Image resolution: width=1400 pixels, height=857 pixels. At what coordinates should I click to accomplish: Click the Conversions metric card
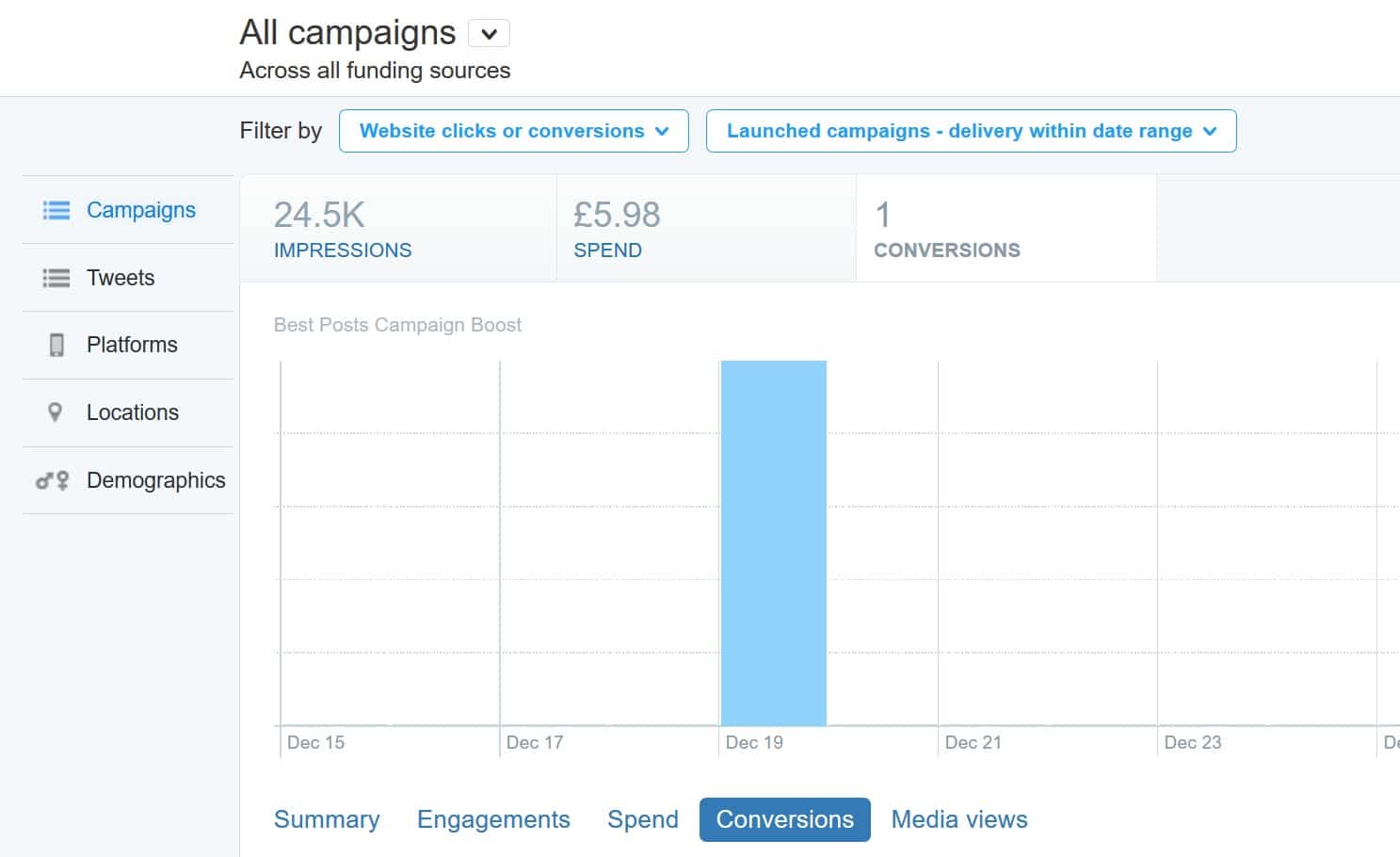pos(1006,228)
